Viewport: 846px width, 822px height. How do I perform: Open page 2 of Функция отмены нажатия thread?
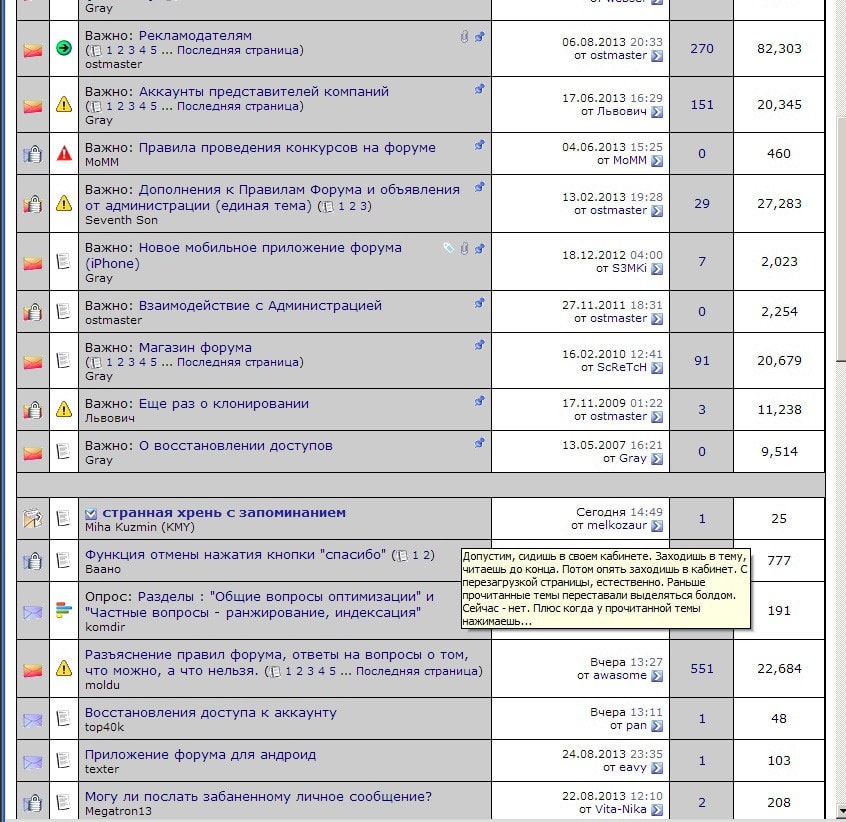(428, 555)
